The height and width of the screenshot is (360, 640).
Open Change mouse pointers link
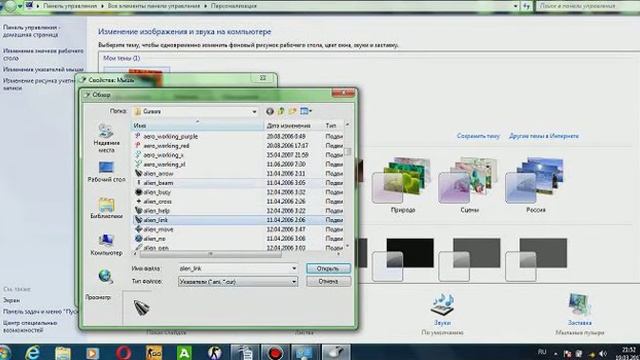pyautogui.click(x=43, y=69)
